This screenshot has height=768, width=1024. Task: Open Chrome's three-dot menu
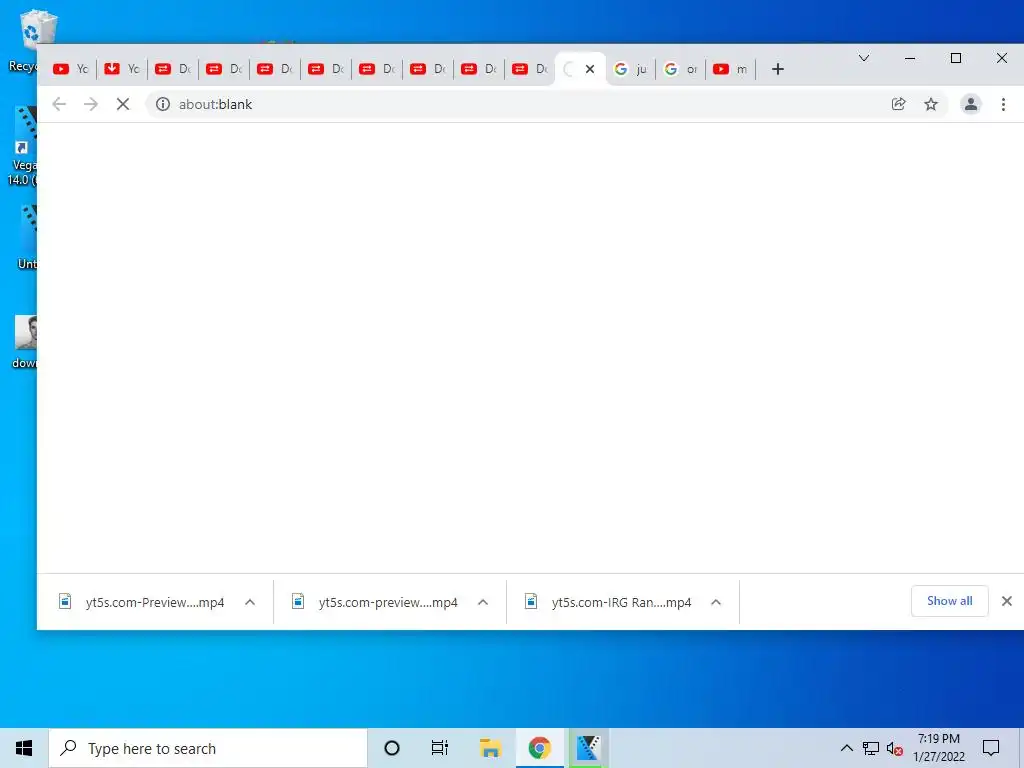(x=1003, y=104)
